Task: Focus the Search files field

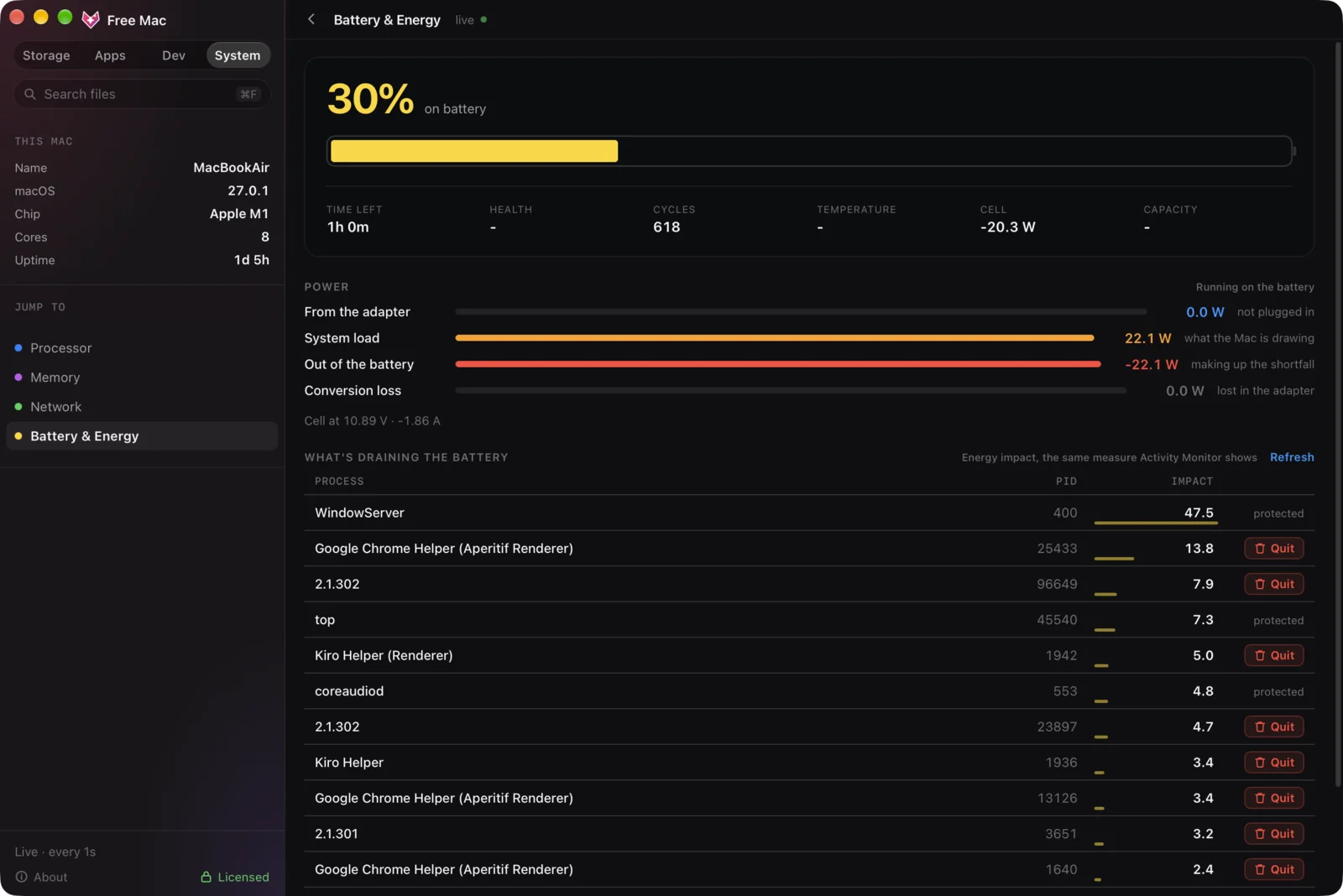Action: (142, 94)
